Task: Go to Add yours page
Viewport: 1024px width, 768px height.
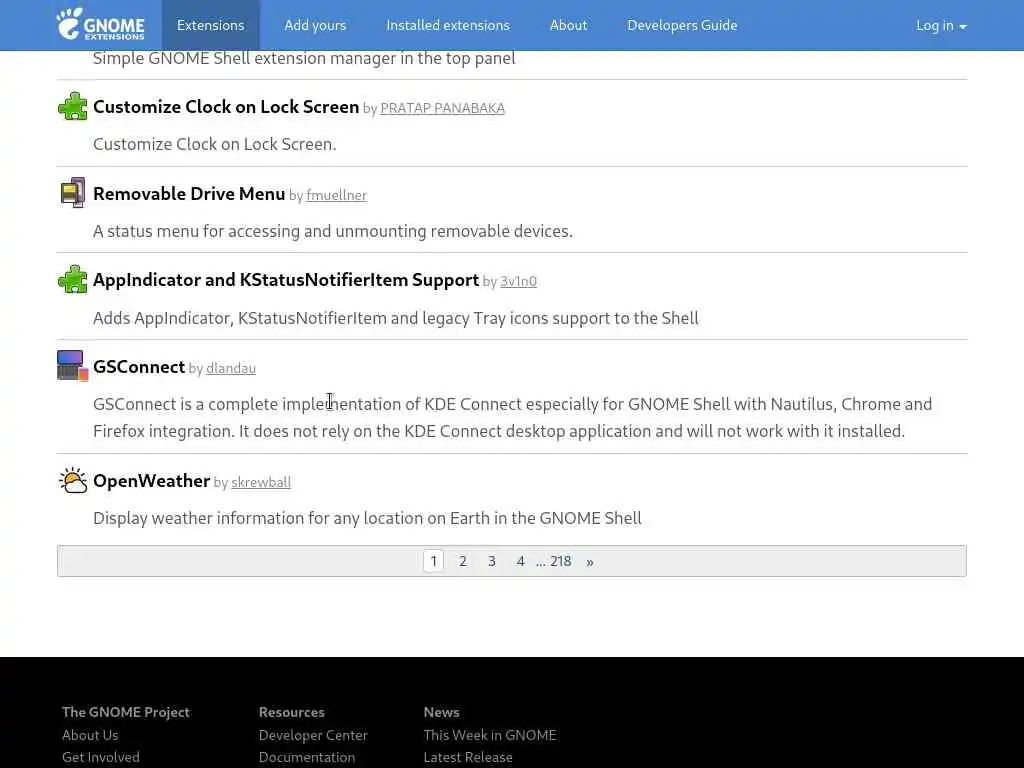Action: (315, 25)
